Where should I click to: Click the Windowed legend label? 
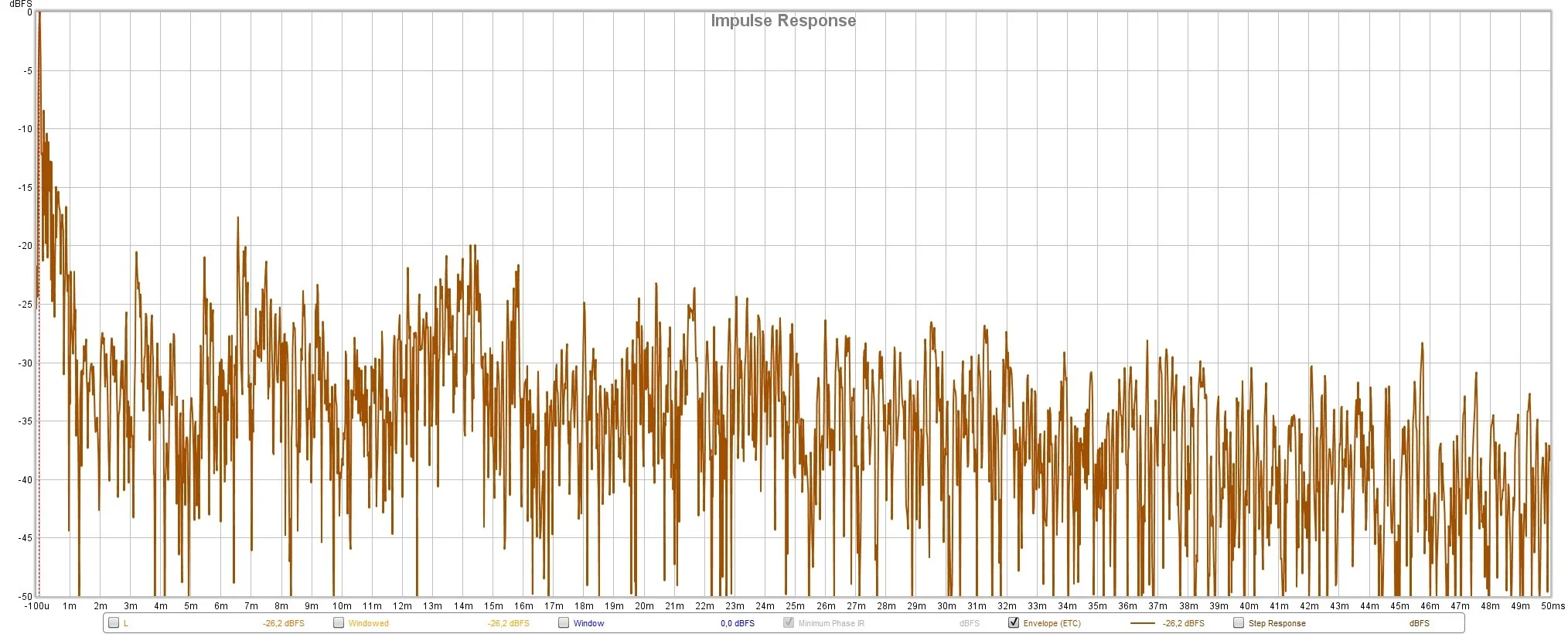pos(369,623)
